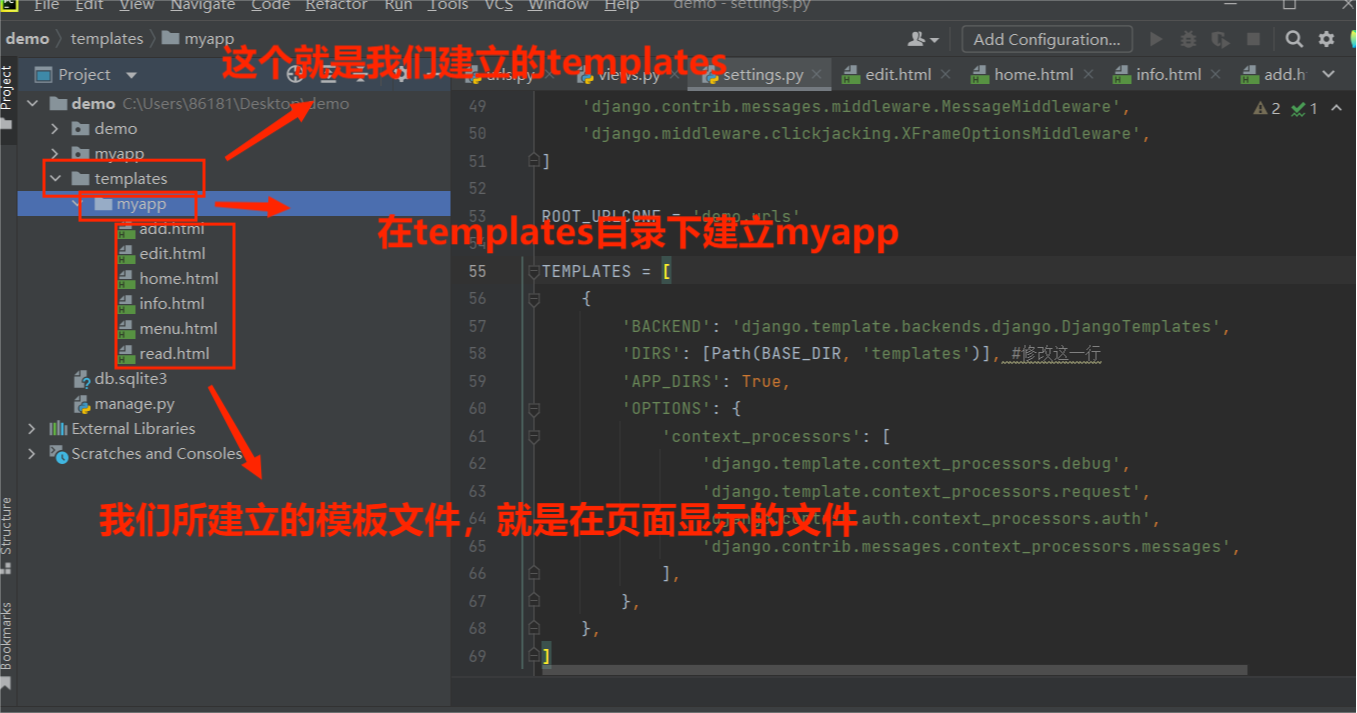The image size is (1357, 713).
Task: Close the edit.html tab
Action: (945, 74)
